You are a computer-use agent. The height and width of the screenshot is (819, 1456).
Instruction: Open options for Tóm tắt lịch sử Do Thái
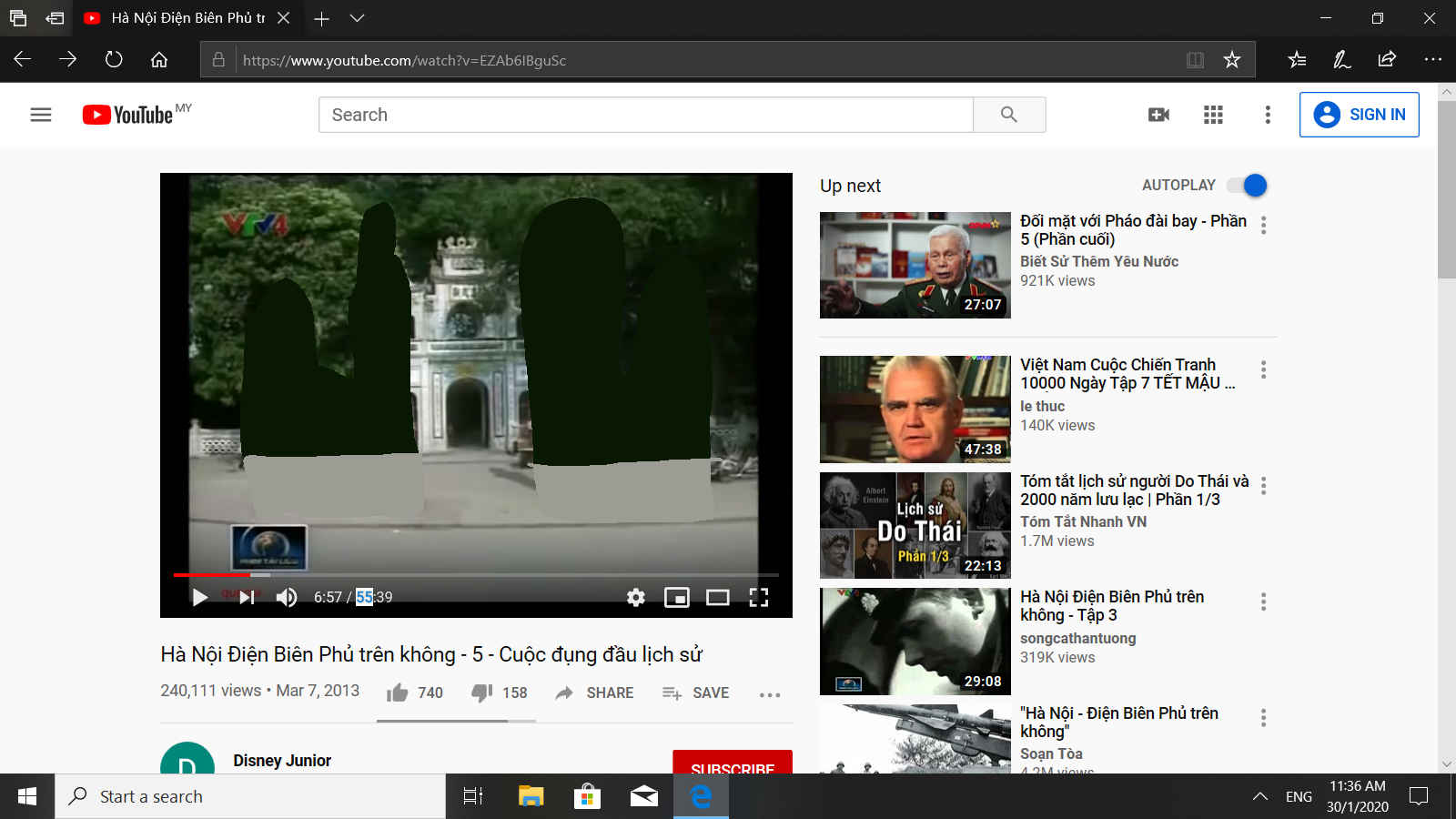tap(1263, 486)
